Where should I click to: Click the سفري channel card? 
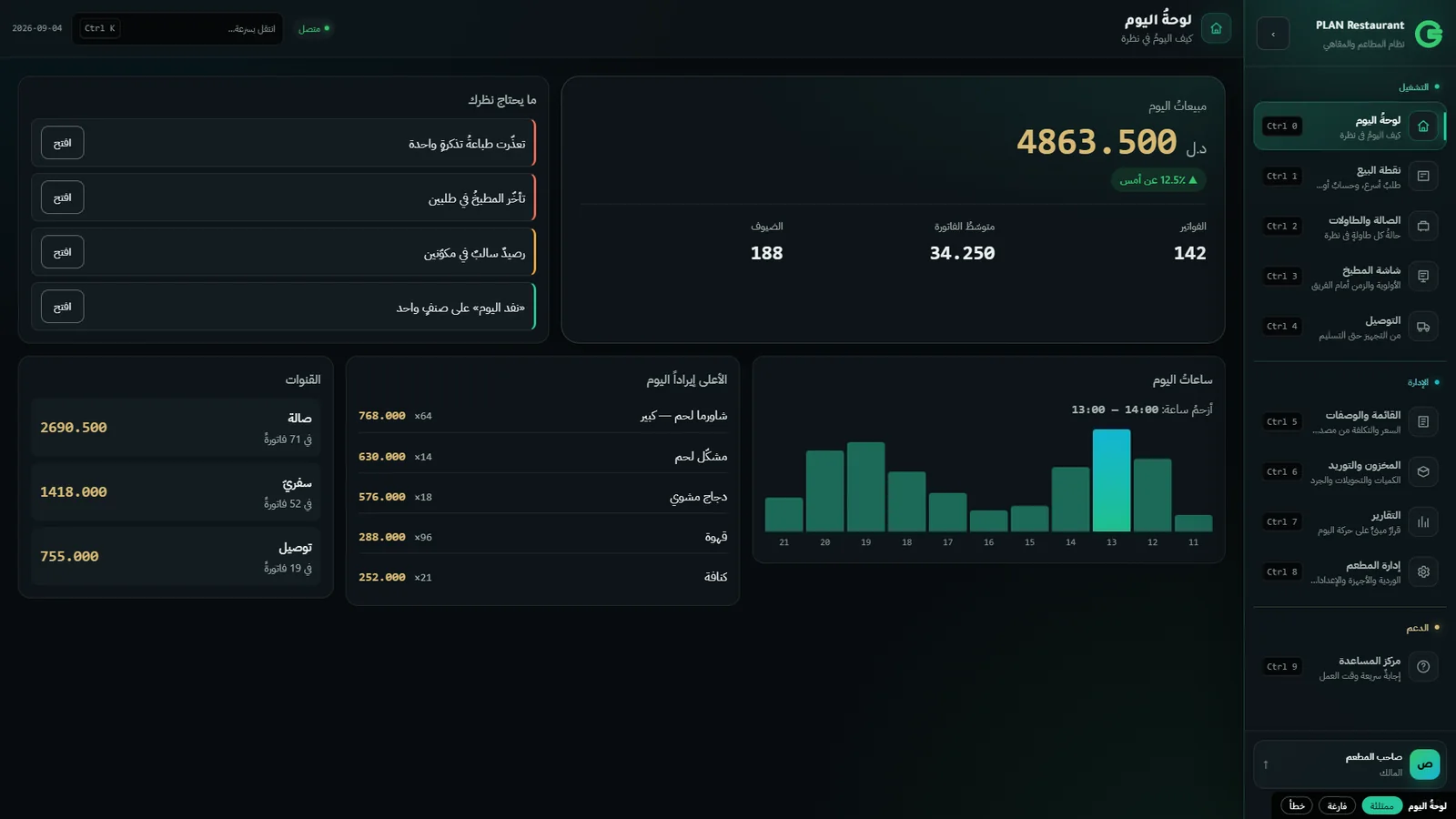(176, 492)
